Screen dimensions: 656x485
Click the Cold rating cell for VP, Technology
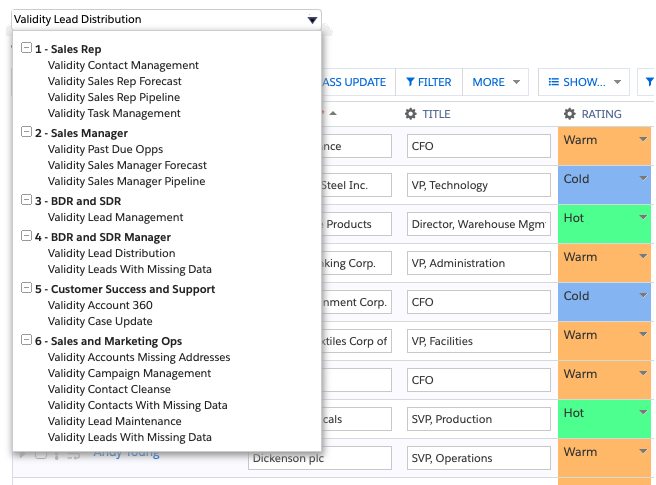tap(605, 185)
